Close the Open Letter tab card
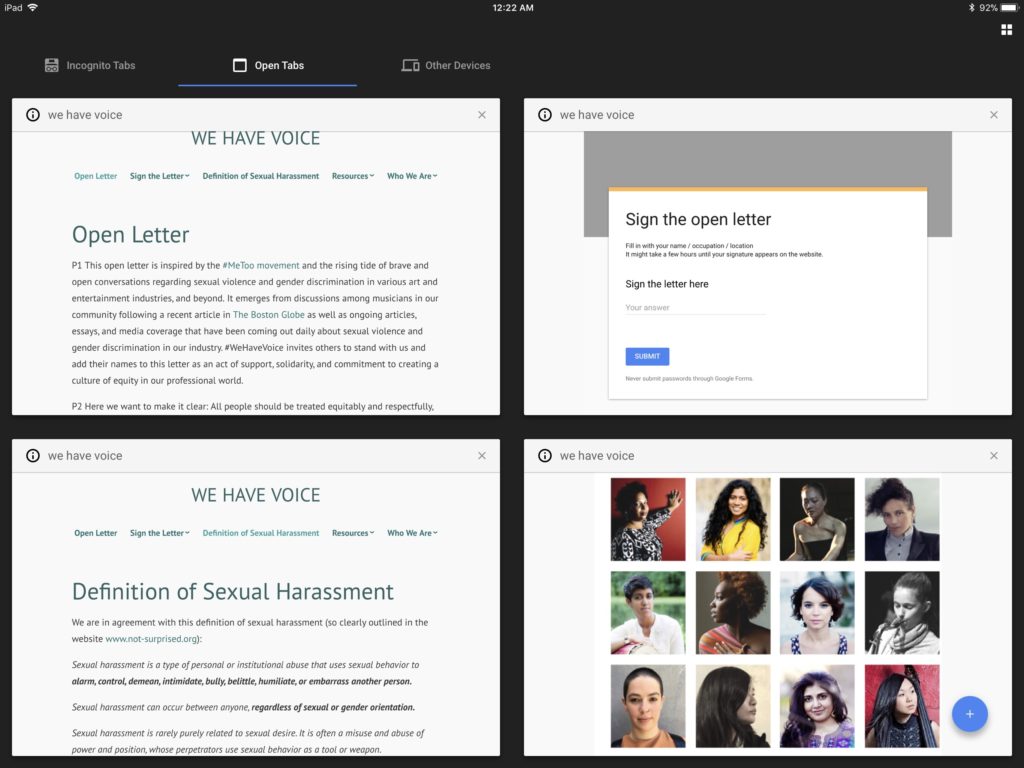The width and height of the screenshot is (1024, 768). coord(482,115)
